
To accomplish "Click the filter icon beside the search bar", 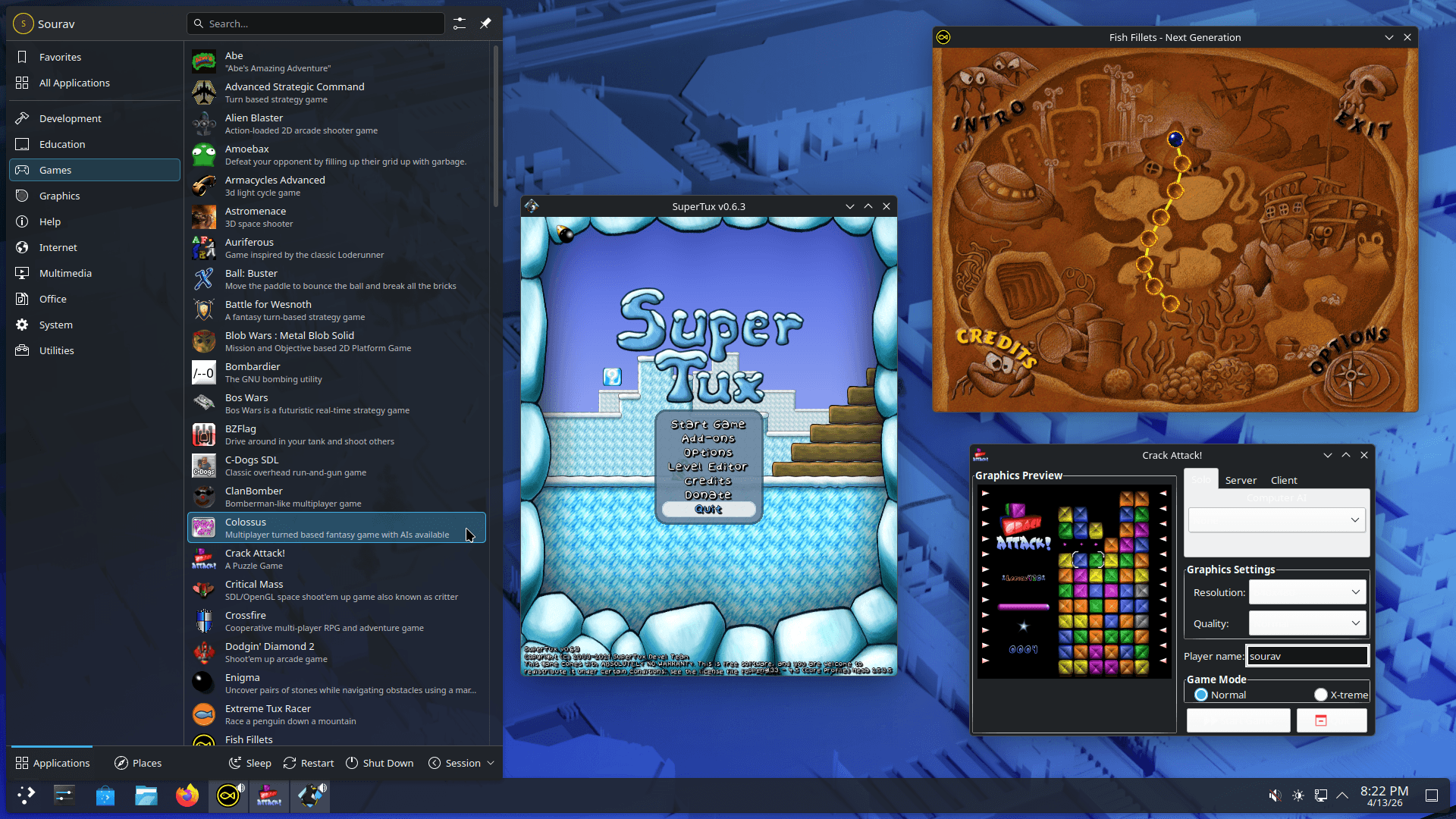I will 459,24.
